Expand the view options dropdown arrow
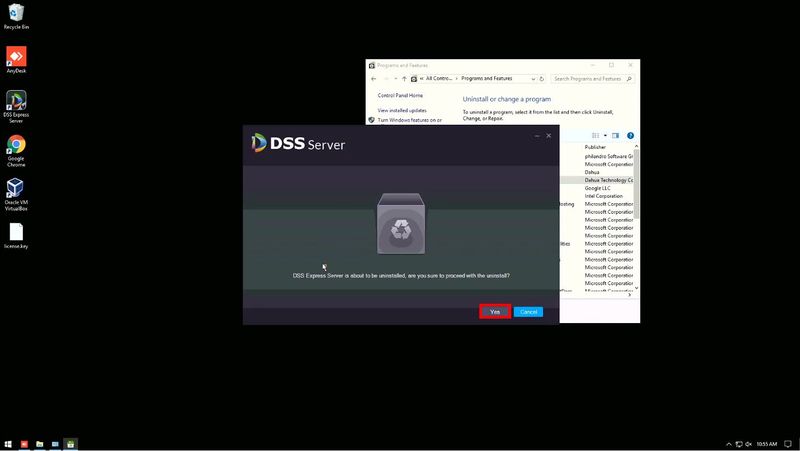This screenshot has height=451, width=800. [605, 136]
